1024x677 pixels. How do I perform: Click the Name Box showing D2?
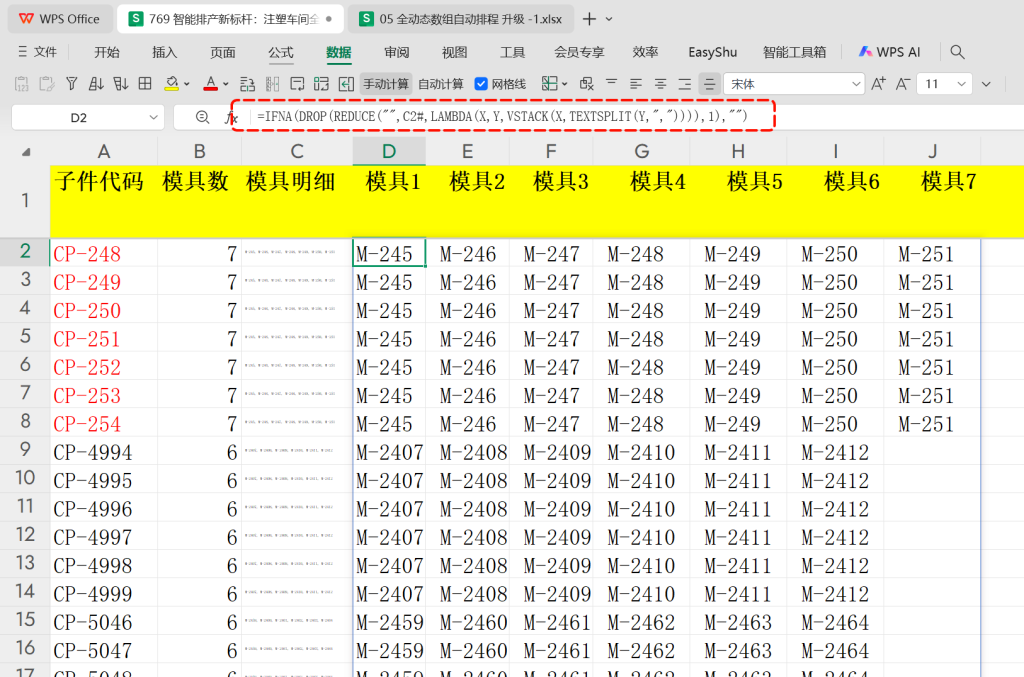[78, 118]
